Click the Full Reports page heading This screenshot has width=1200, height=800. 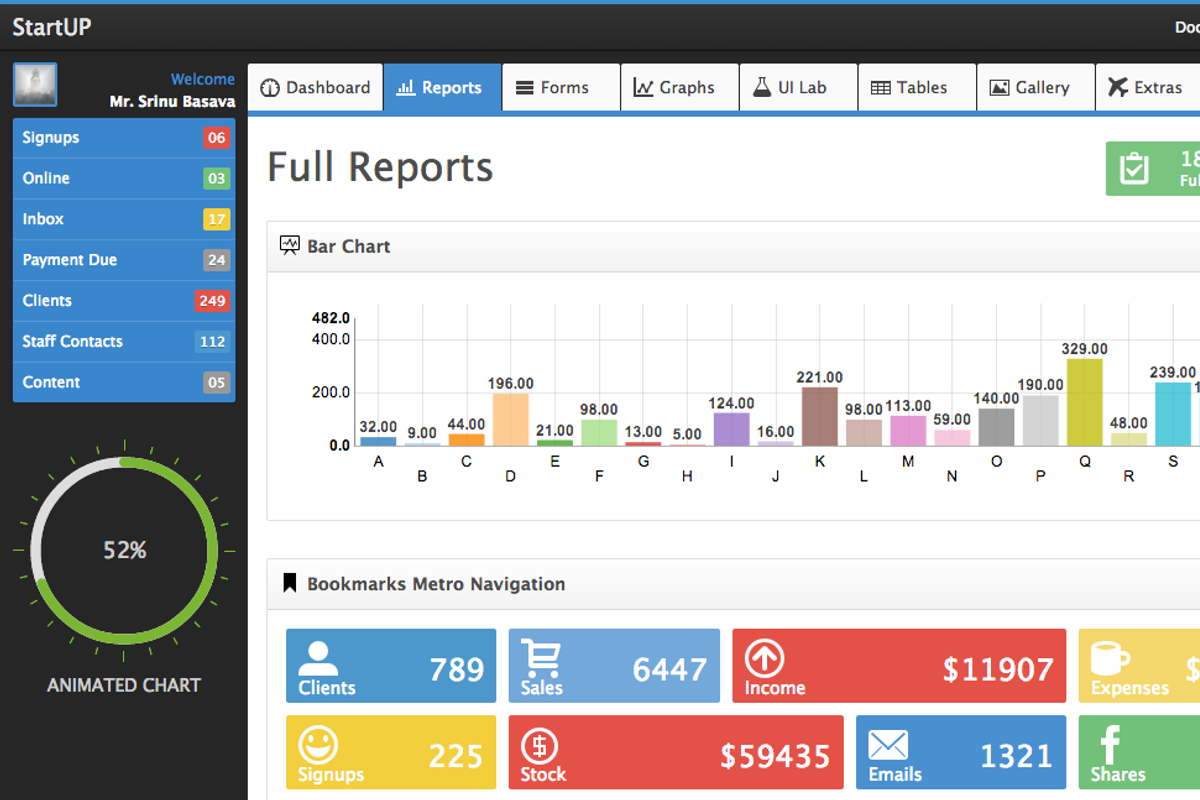point(380,167)
